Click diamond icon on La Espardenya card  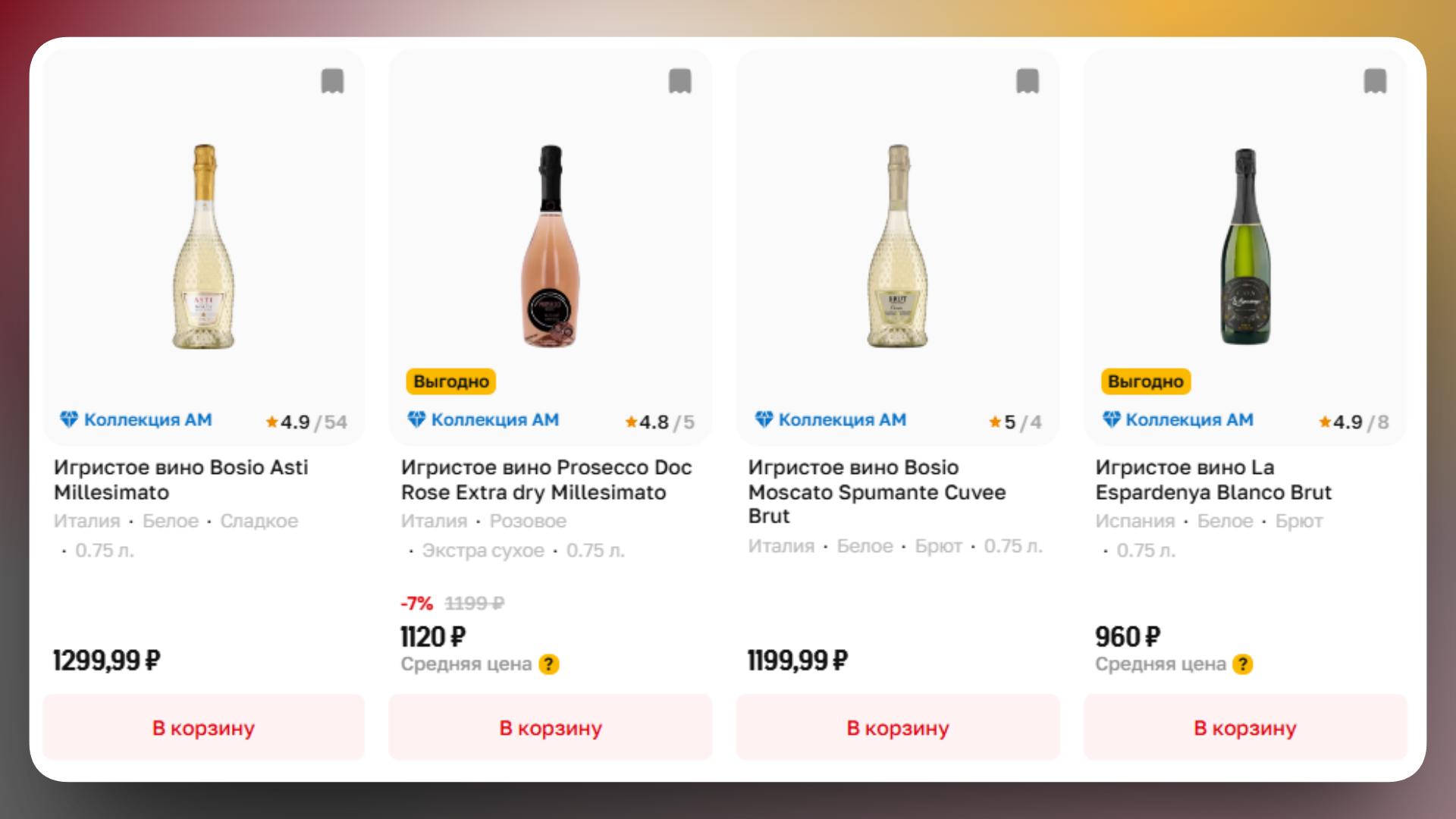coord(1111,419)
